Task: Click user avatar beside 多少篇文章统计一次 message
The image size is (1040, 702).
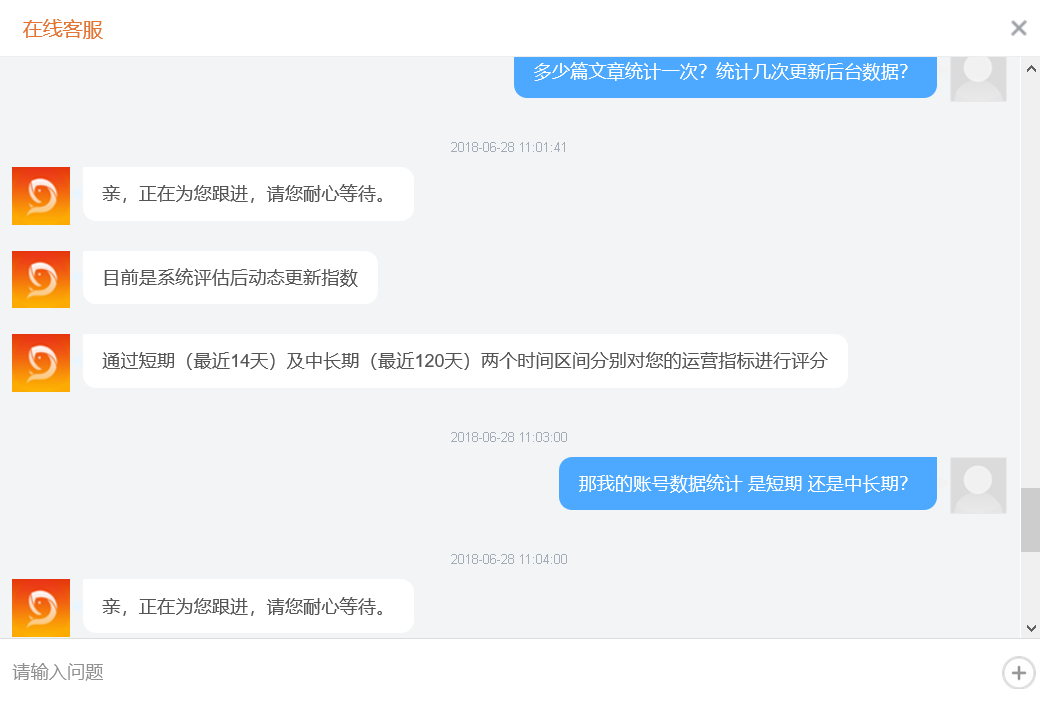Action: click(978, 79)
